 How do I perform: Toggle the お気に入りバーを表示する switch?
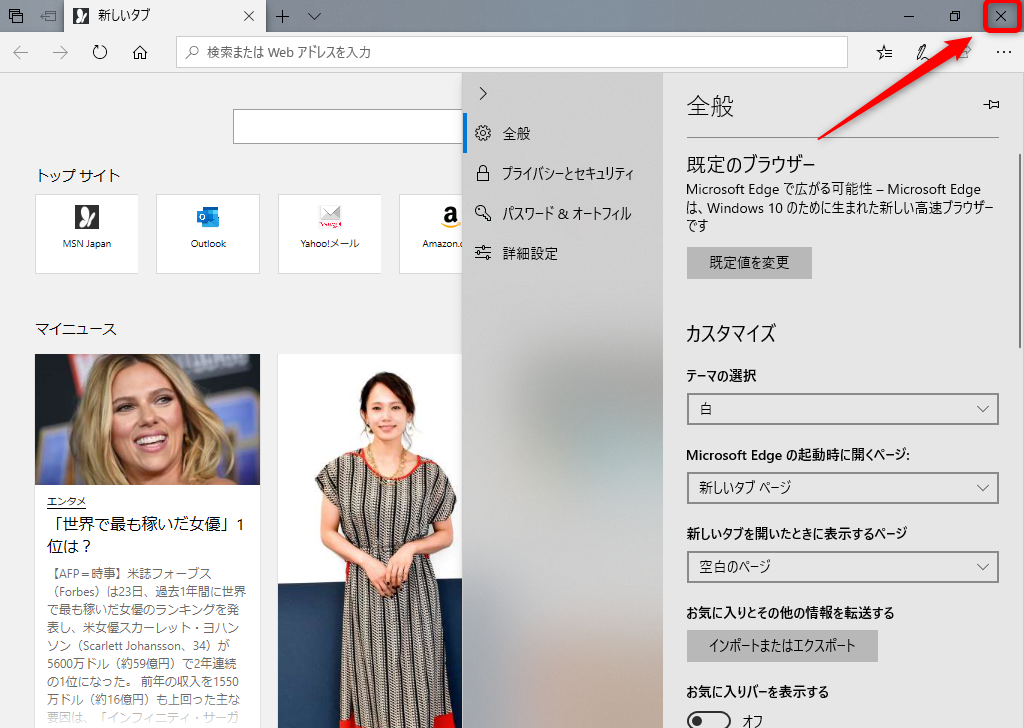pos(708,718)
